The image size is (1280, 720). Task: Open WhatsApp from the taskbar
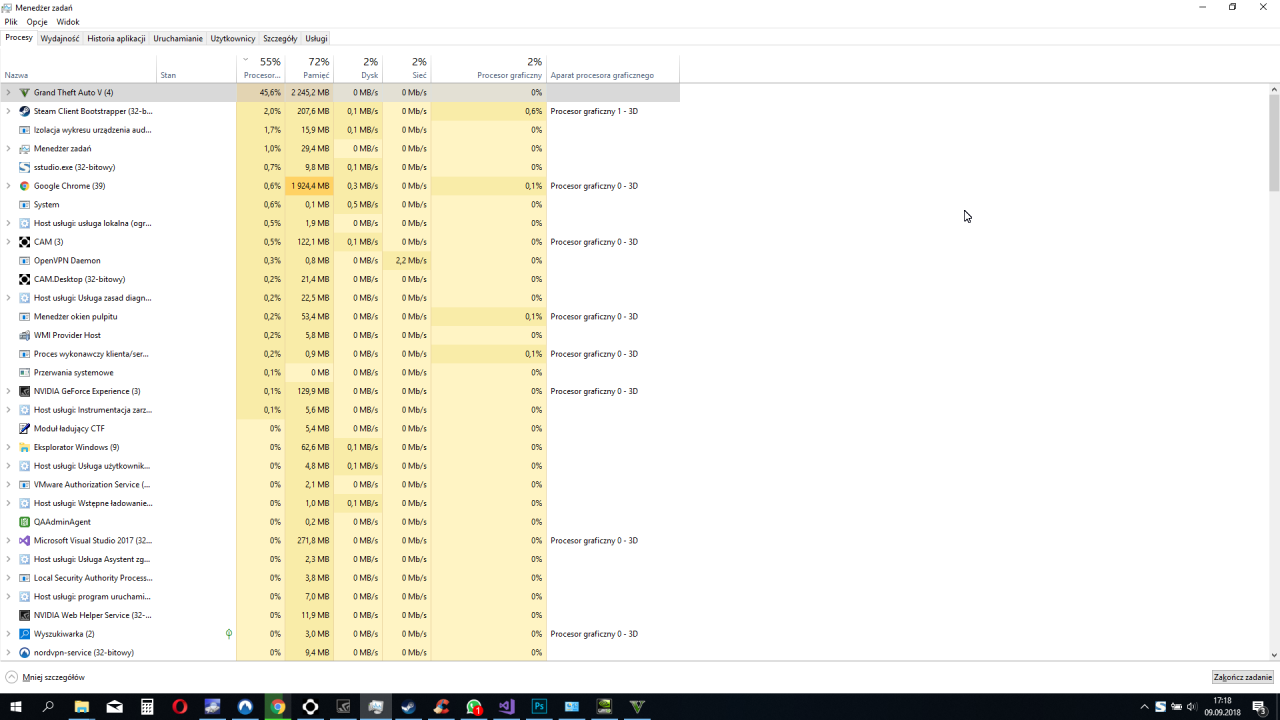pos(474,706)
